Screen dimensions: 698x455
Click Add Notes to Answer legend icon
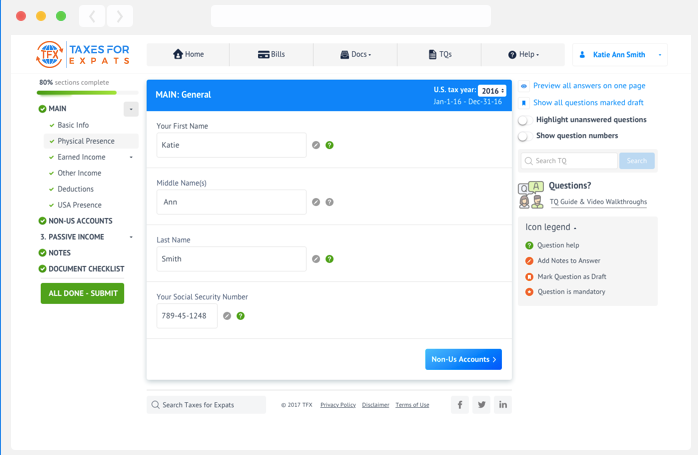[x=529, y=261]
